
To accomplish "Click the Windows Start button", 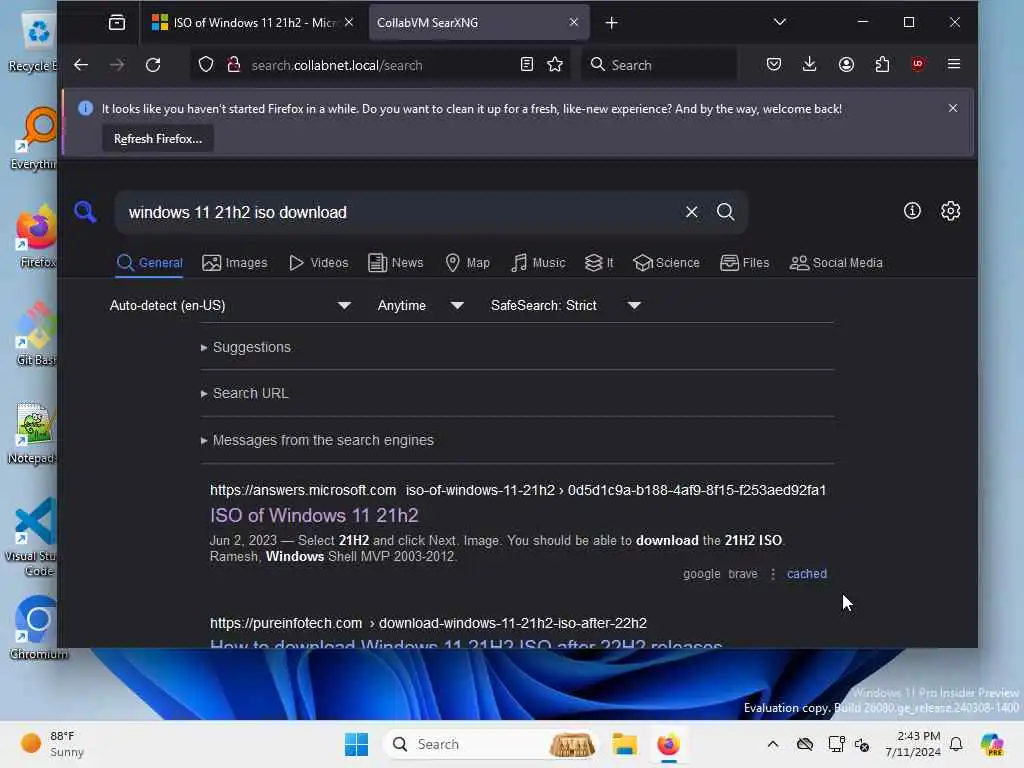I will point(357,744).
